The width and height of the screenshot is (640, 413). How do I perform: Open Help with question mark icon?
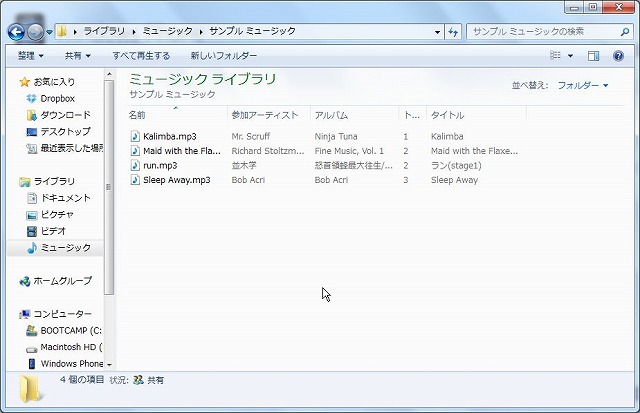(x=618, y=56)
